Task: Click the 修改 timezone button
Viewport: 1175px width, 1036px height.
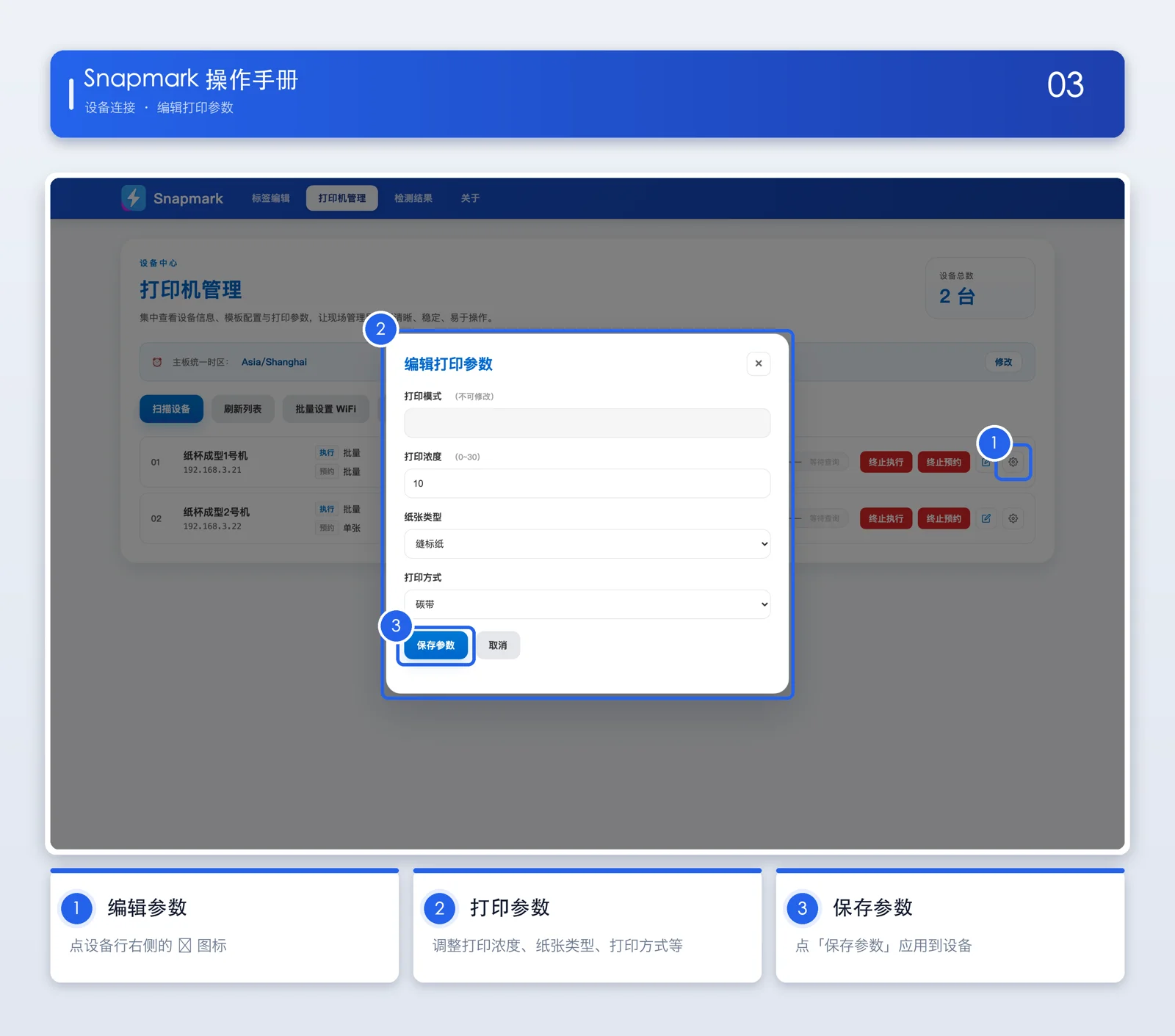Action: click(x=1004, y=362)
